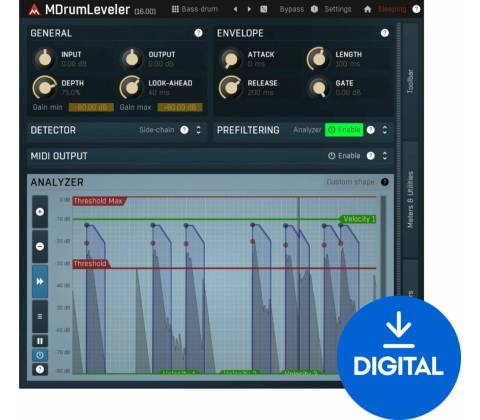Toggle the Prefiltering Enable button

click(344, 130)
